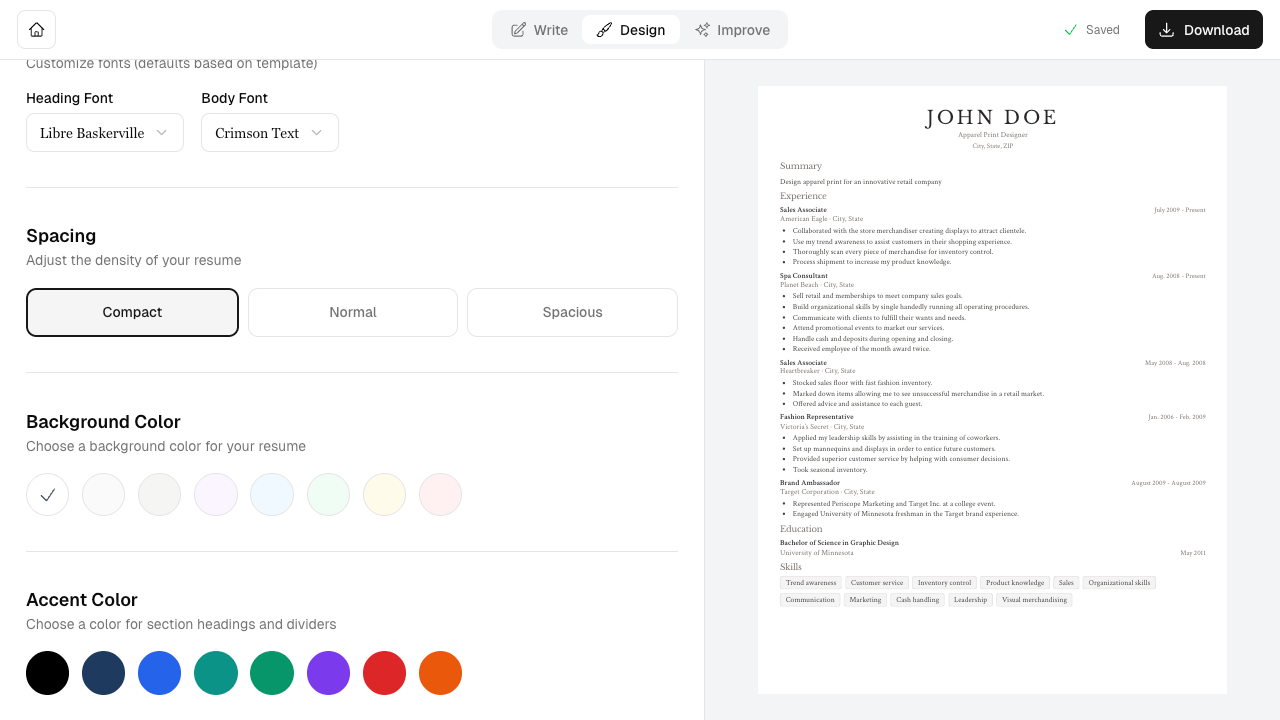Click the green Saved checkmark icon

click(x=1071, y=30)
